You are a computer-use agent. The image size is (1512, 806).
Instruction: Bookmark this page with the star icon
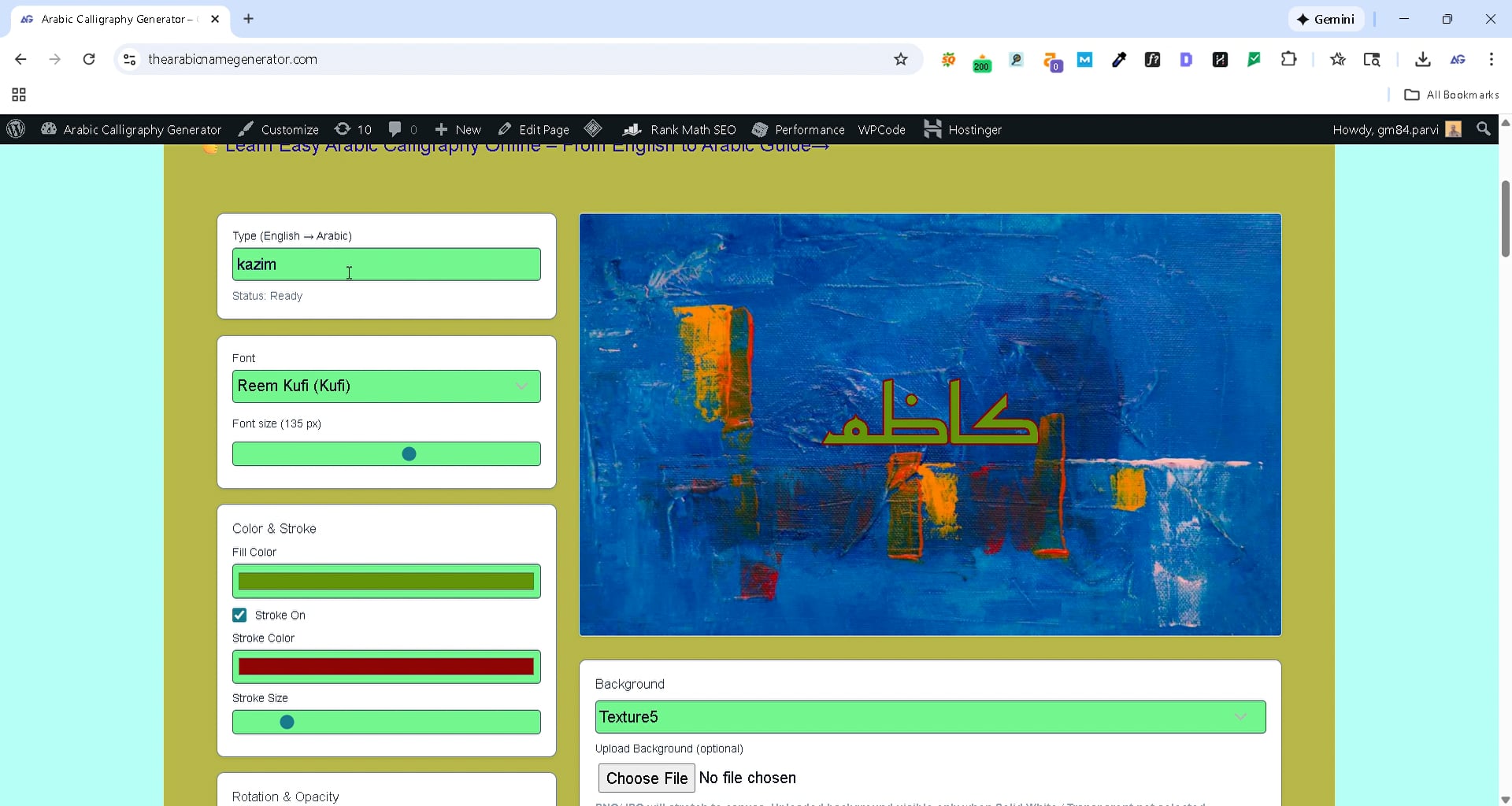pos(901,59)
